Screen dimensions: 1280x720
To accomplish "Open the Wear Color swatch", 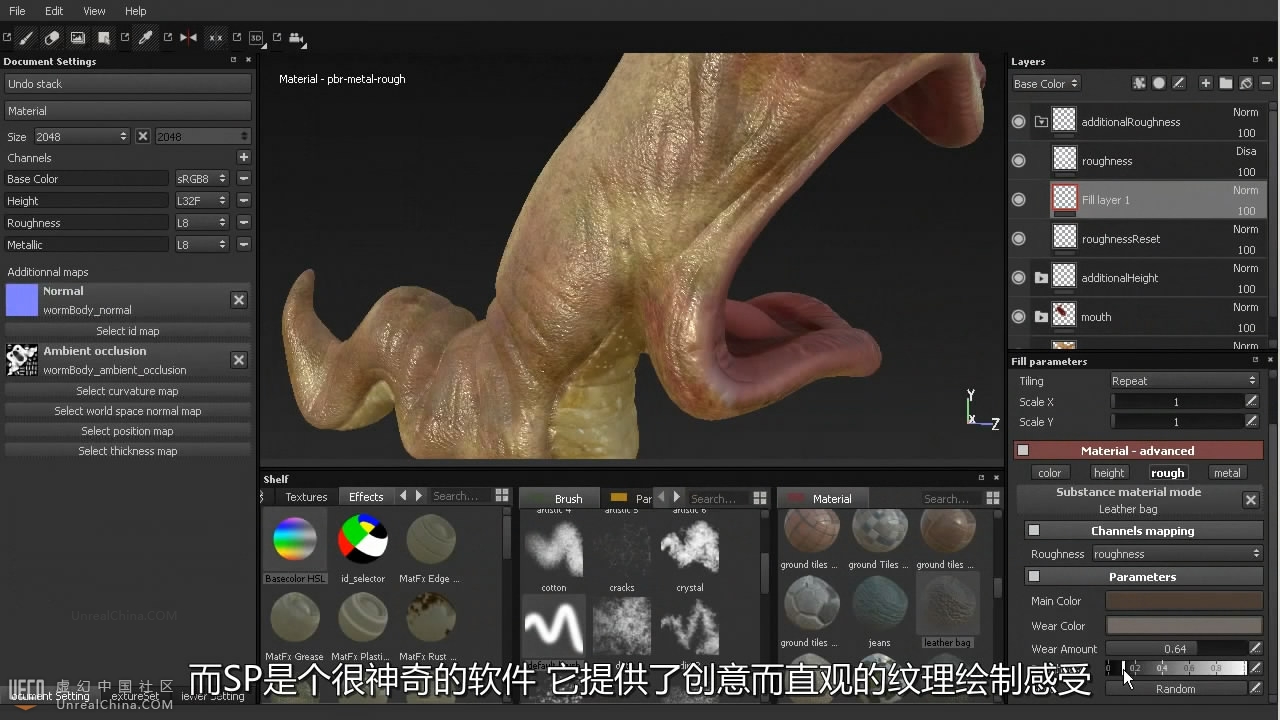I will point(1184,626).
